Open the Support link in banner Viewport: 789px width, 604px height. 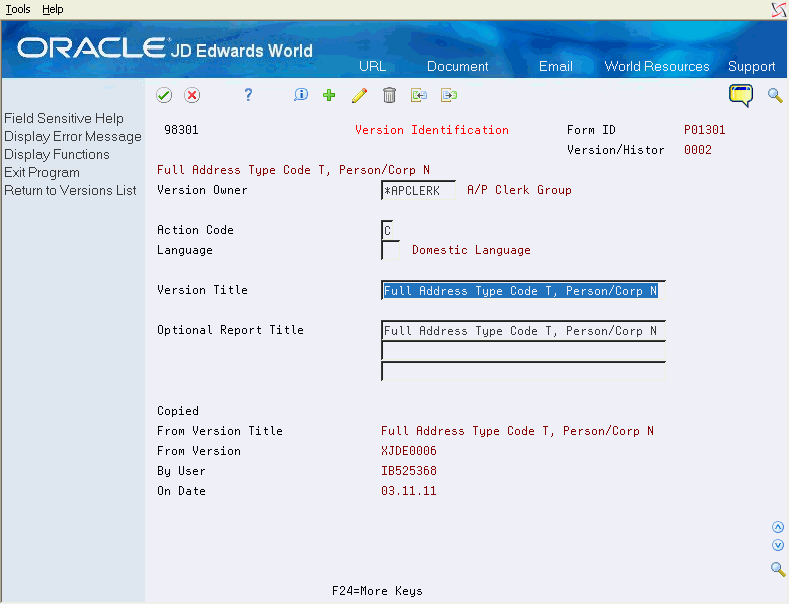click(x=751, y=66)
